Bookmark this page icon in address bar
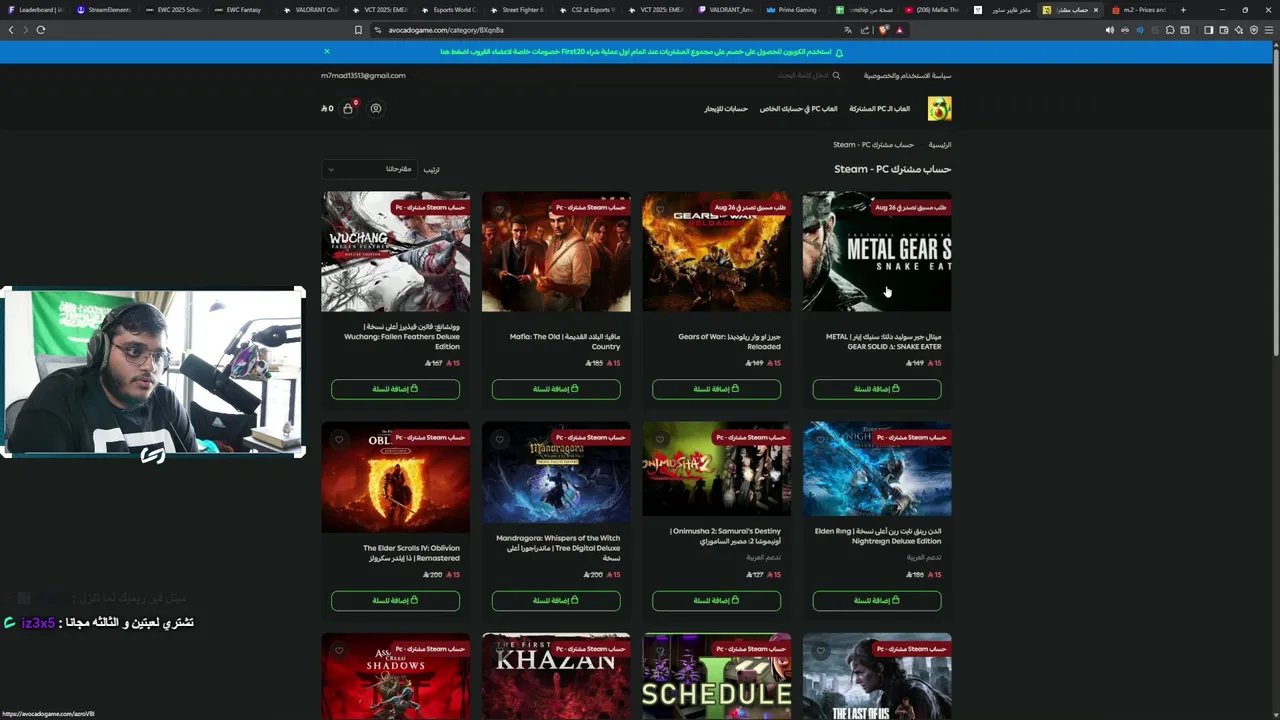This screenshot has height=720, width=1280. tap(358, 30)
